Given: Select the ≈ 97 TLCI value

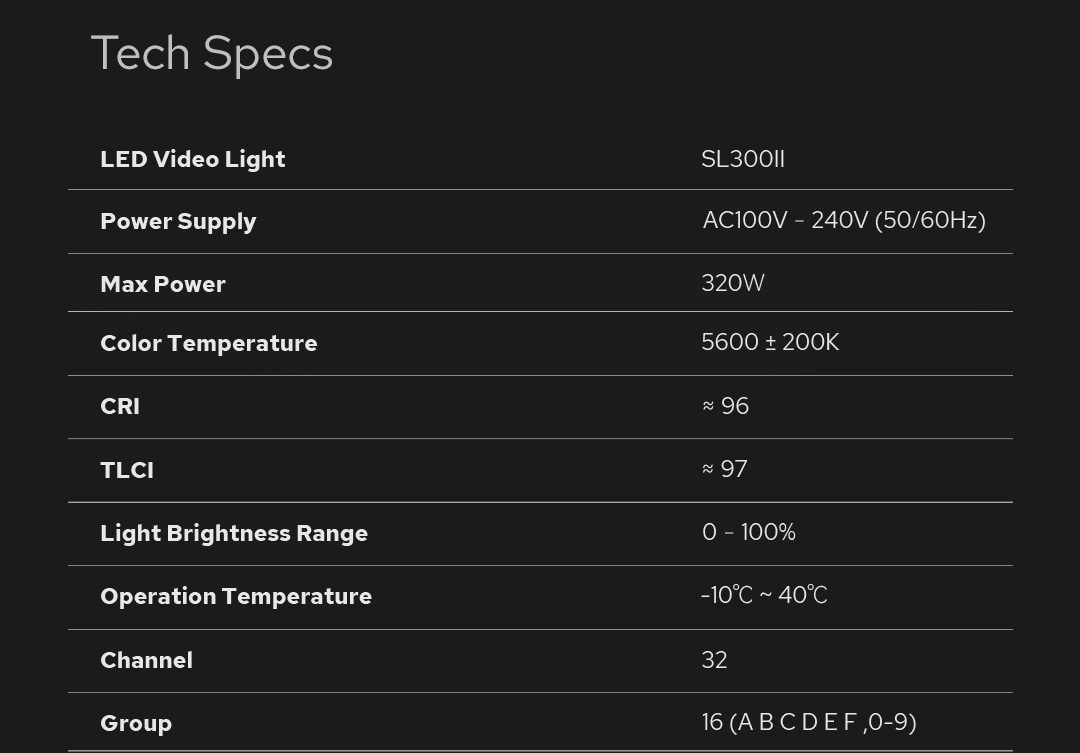Looking at the screenshot, I should (x=725, y=469).
